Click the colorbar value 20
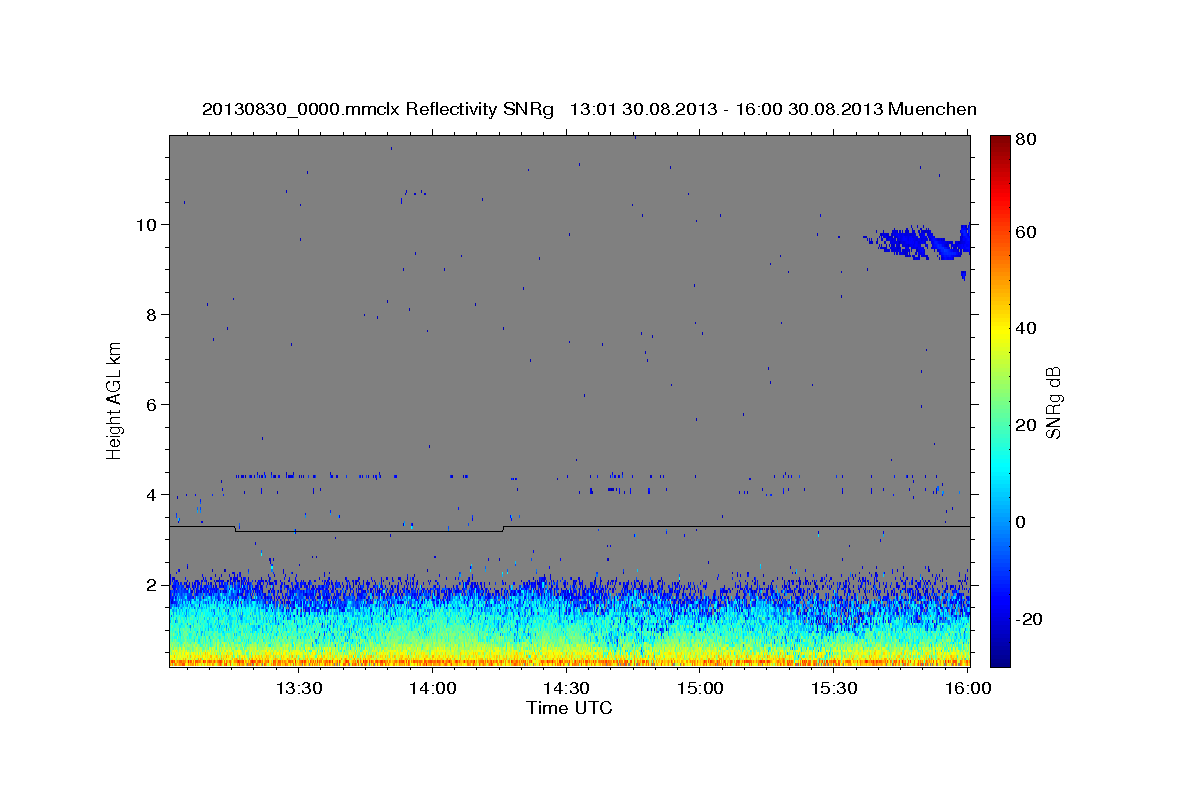This screenshot has height=800, width=1200. tap(1027, 425)
